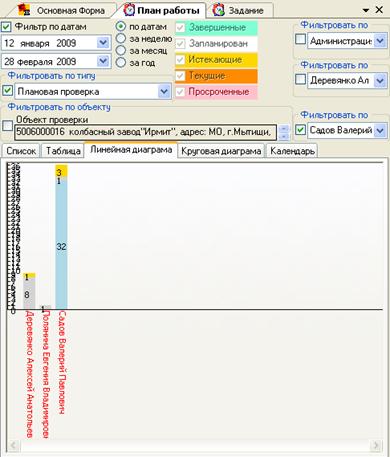Toggle the Администрация filter checkbox

pos(300,40)
